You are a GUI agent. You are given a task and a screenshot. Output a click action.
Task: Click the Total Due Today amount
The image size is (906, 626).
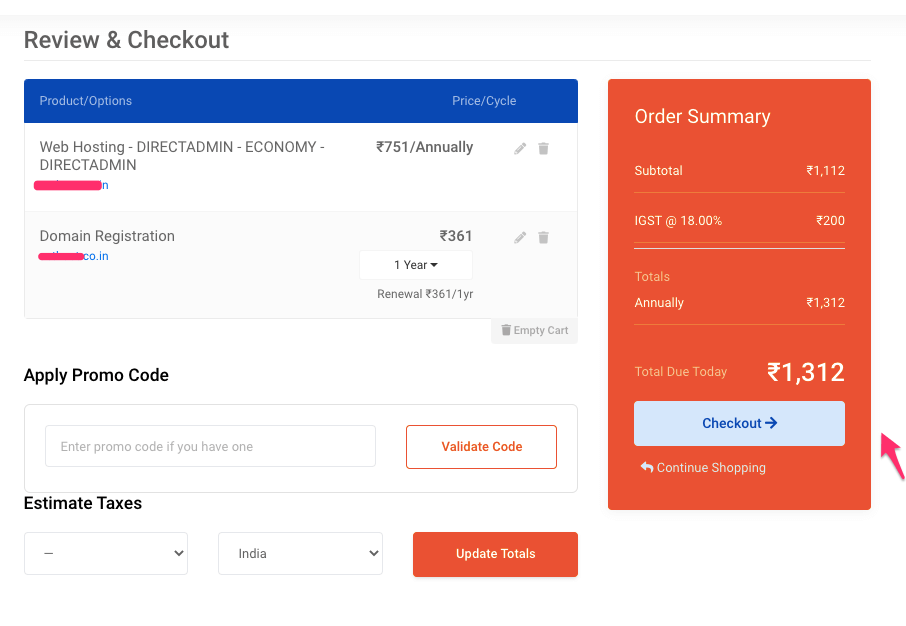[805, 371]
